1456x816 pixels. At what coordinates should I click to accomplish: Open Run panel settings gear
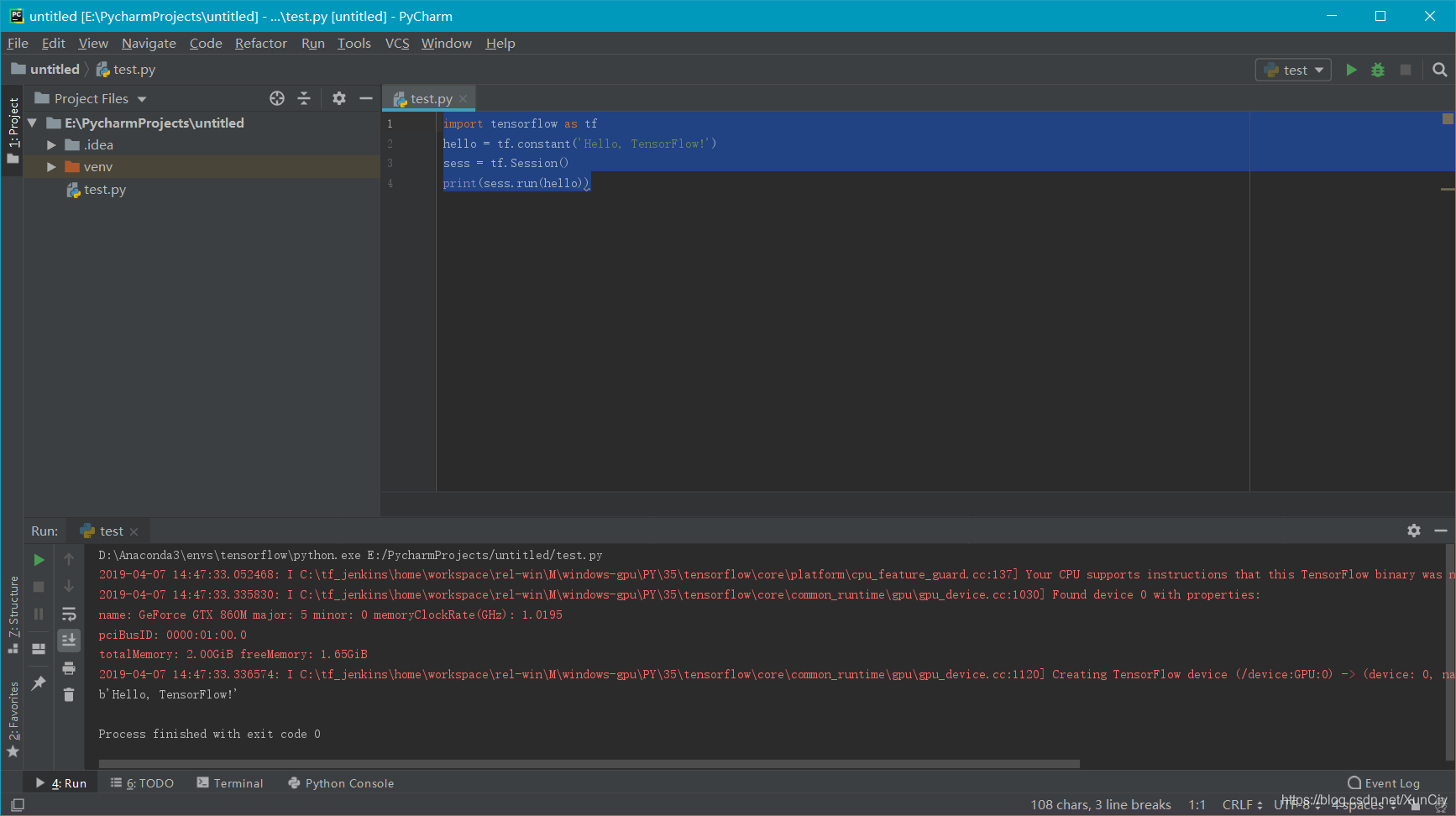pyautogui.click(x=1414, y=531)
